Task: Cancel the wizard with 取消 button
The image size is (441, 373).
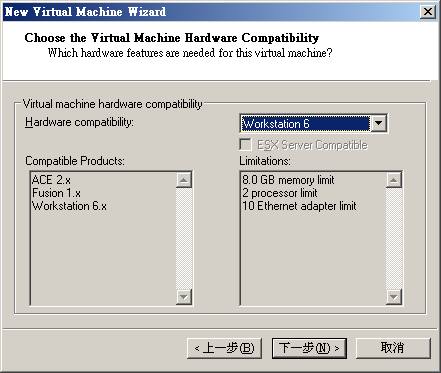Action: [x=393, y=348]
